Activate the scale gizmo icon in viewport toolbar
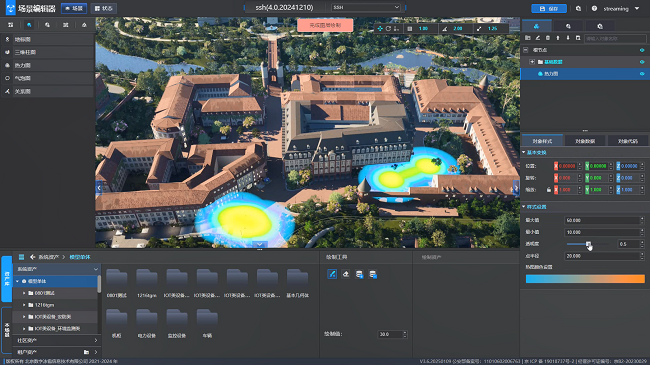The width and height of the screenshot is (650, 365). coord(396,29)
